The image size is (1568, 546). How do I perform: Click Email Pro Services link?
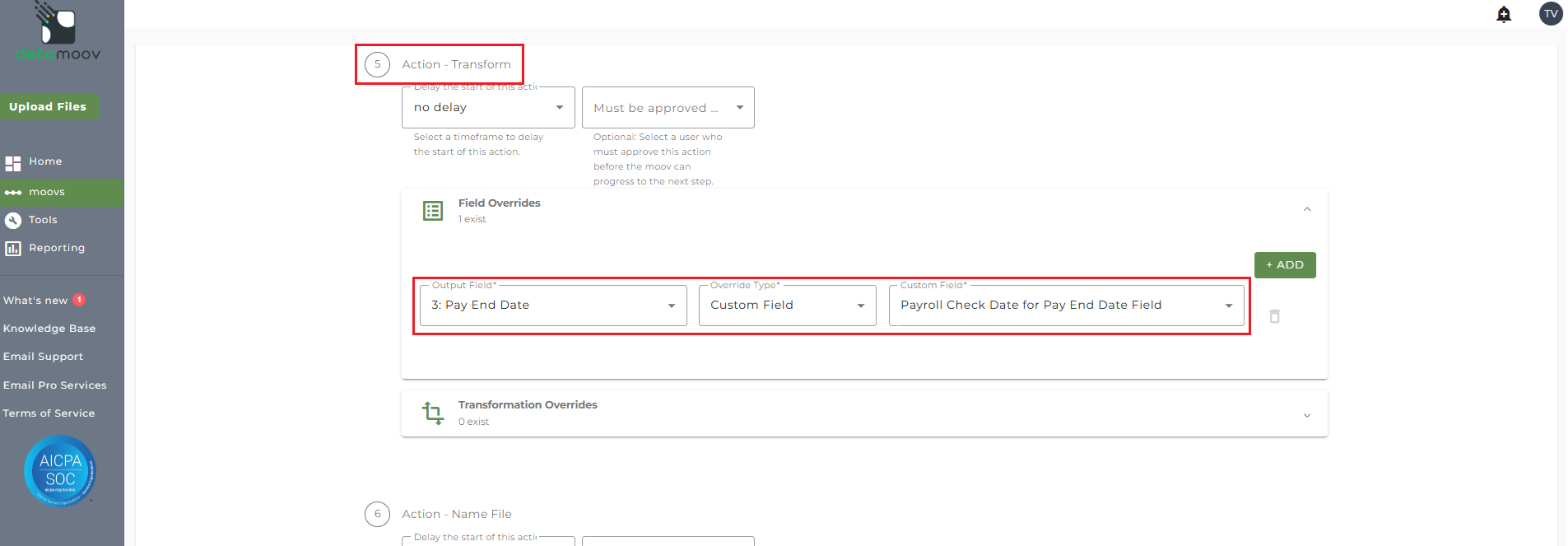tap(55, 385)
